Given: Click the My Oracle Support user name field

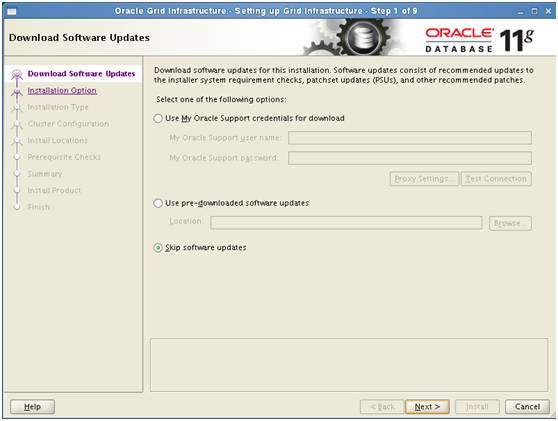Looking at the screenshot, I should pos(410,138).
